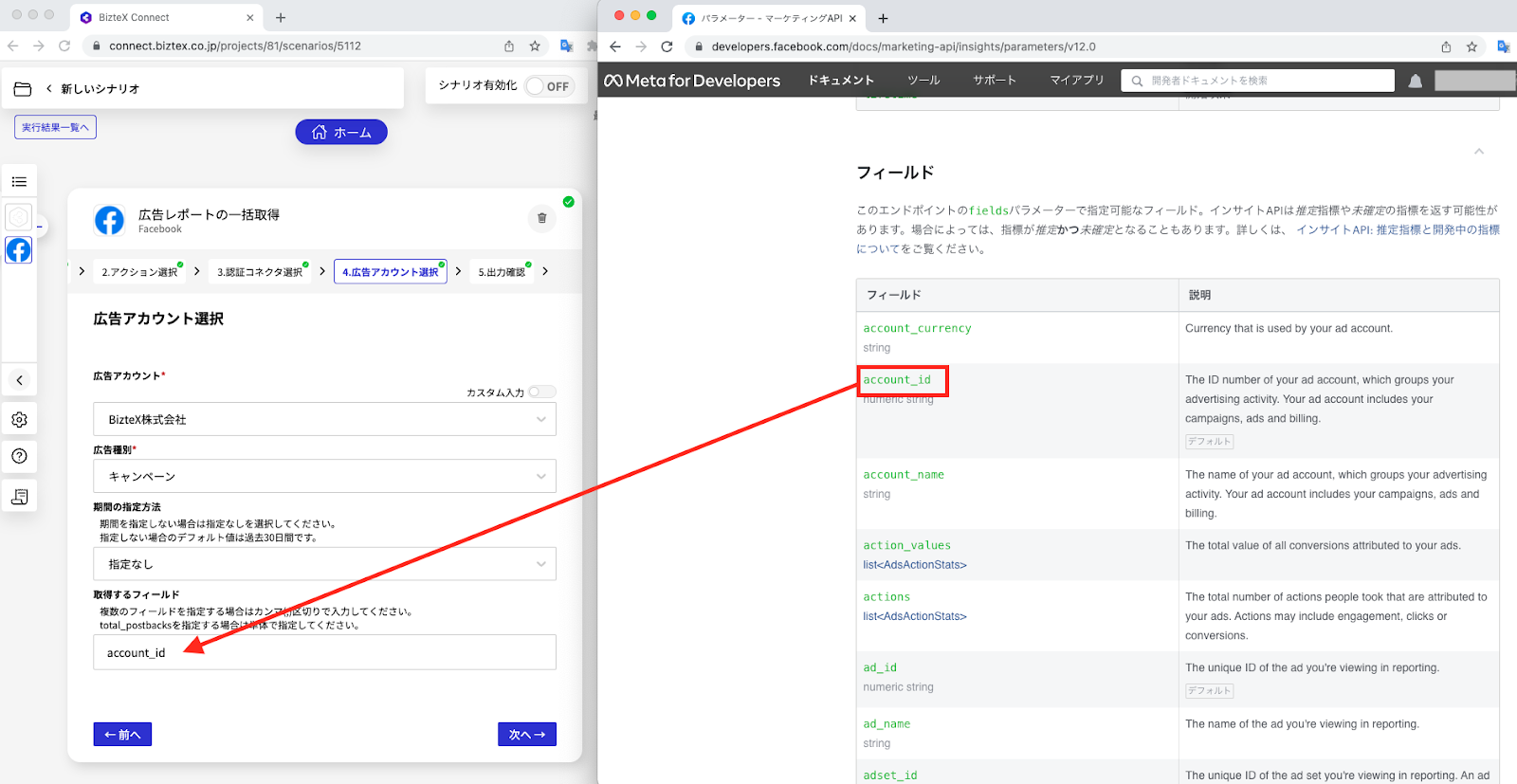
Task: Open a new tab in BizteX browser window
Action: pos(281,17)
